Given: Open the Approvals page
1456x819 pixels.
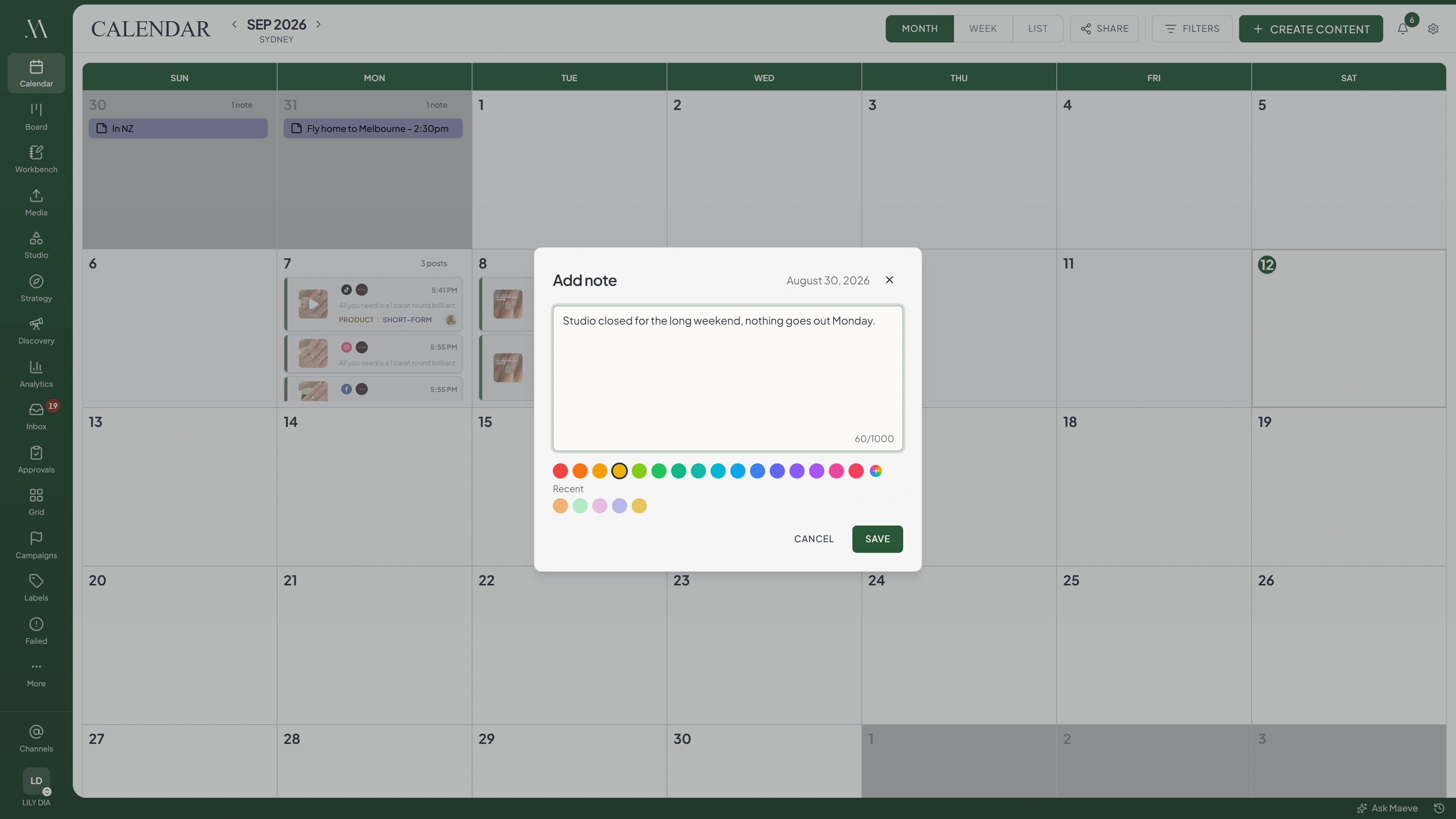Looking at the screenshot, I should (36, 460).
